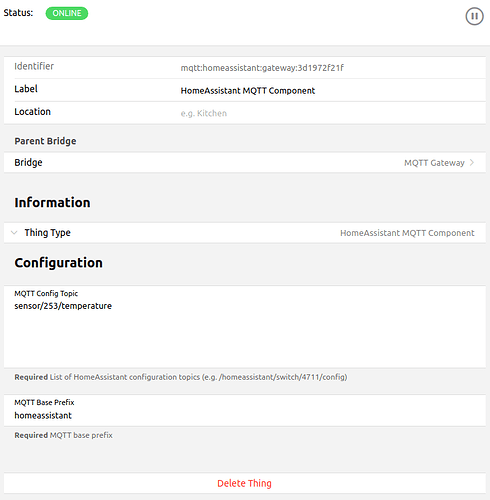Image resolution: width=490 pixels, height=500 pixels.
Task: Click the Delete Thing button
Action: pos(245,483)
